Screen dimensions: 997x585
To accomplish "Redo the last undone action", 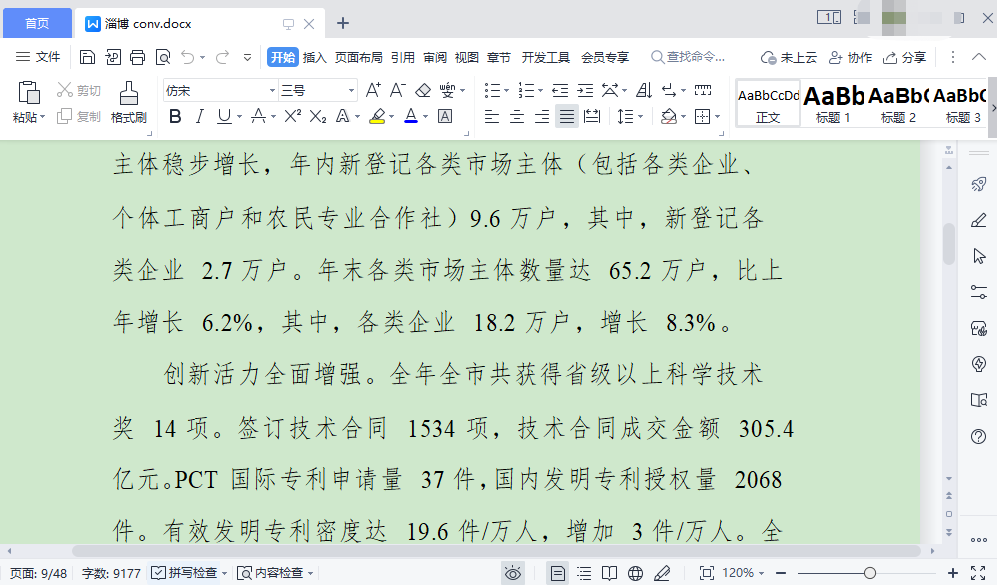I will click(222, 57).
